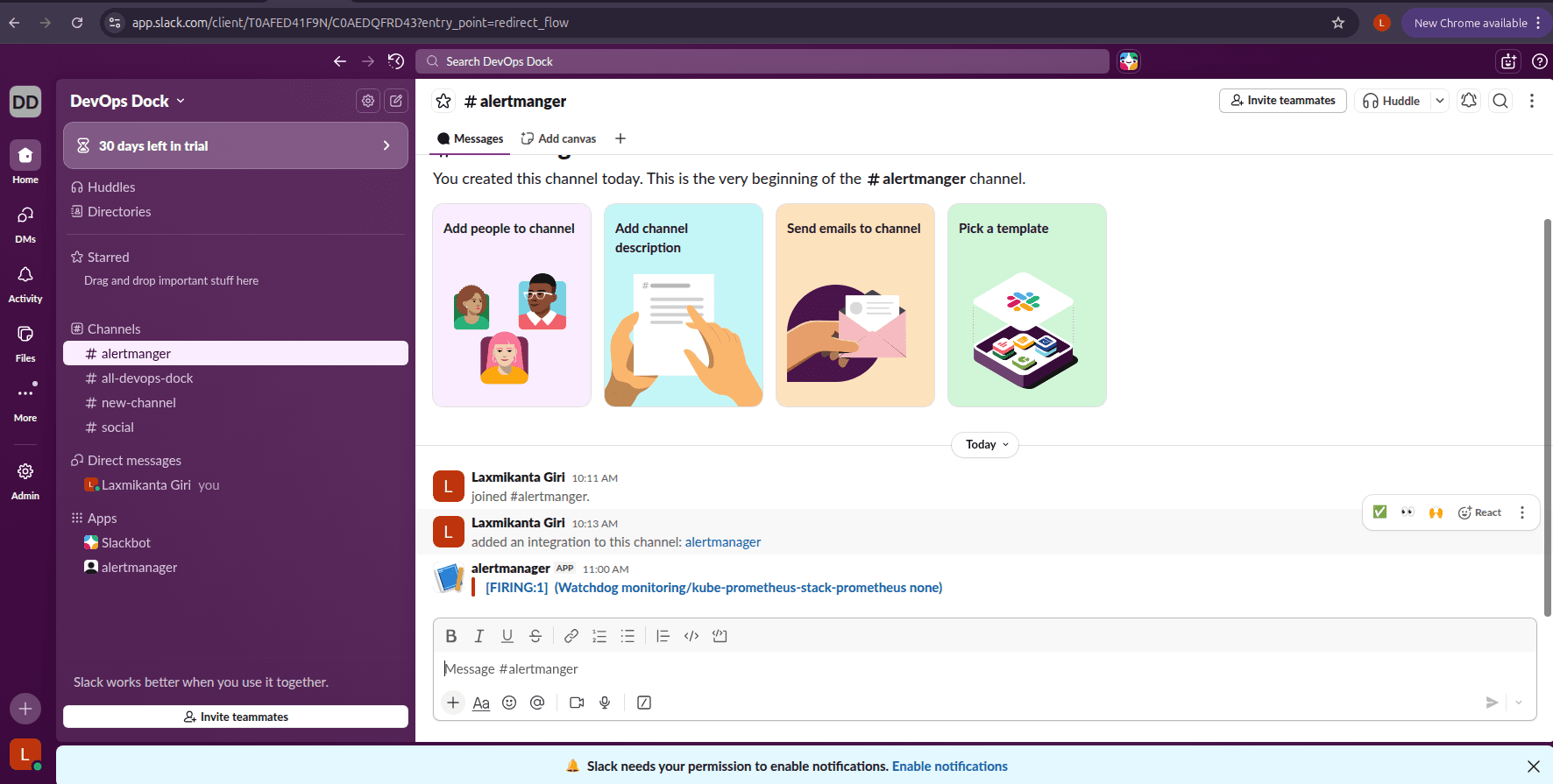This screenshot has width=1553, height=784.
Task: Go to DMs in sidebar
Action: [x=25, y=223]
